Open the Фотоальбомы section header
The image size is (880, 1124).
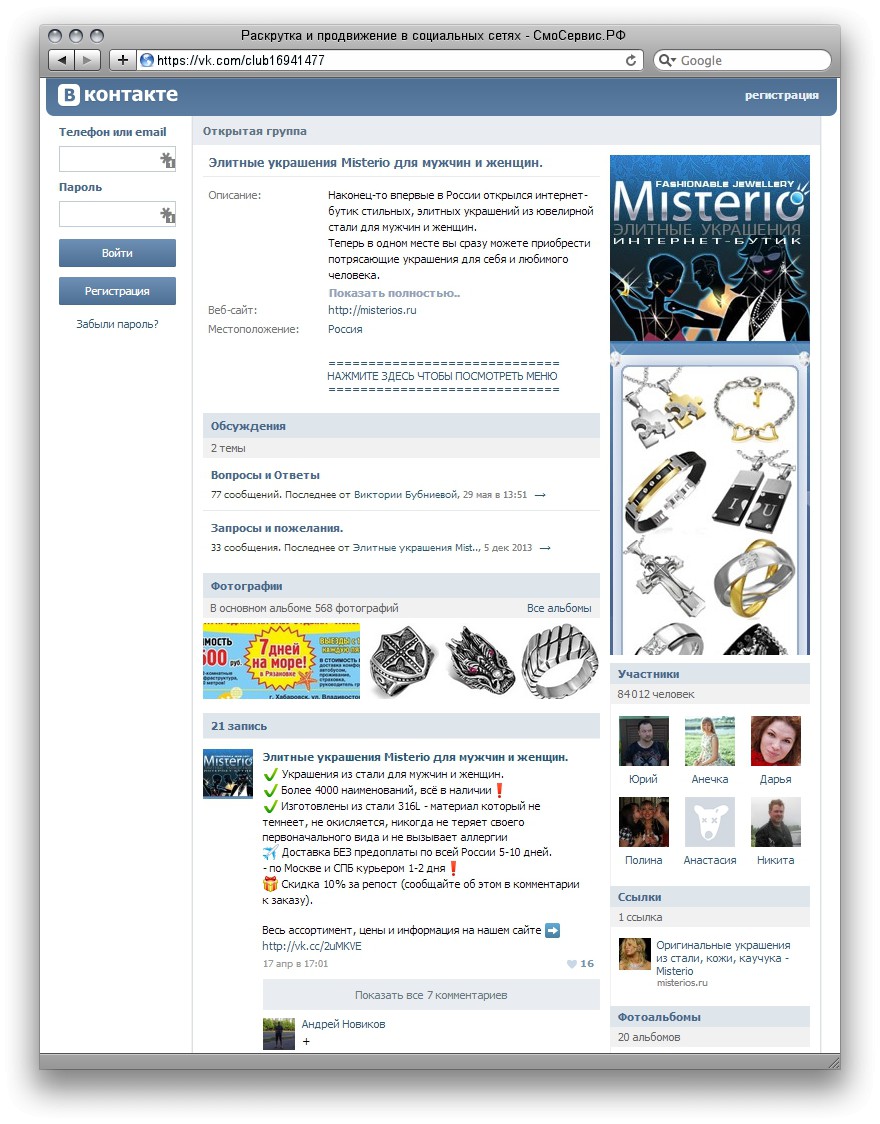click(x=709, y=1016)
